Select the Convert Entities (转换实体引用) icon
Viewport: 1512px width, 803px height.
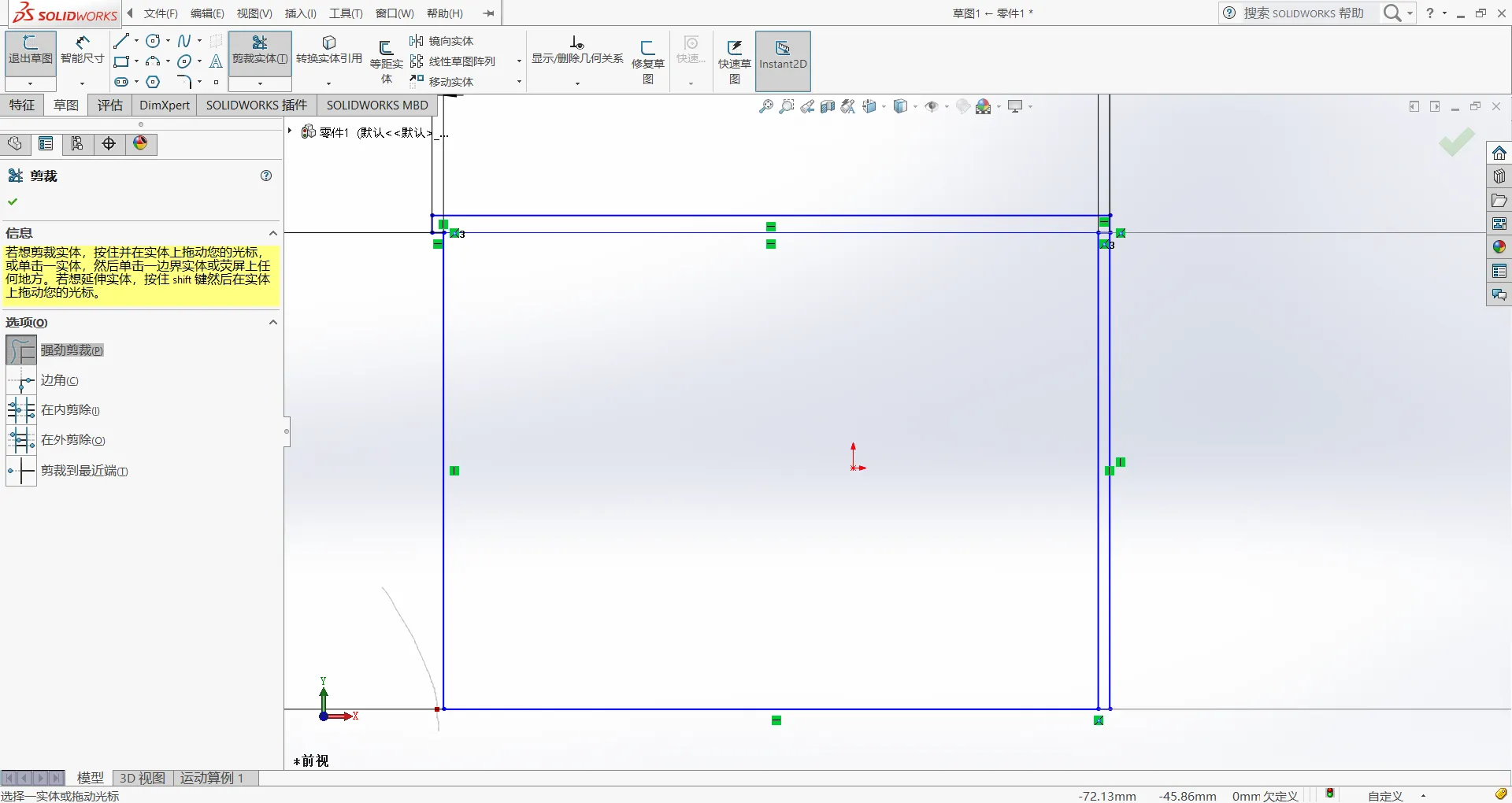(329, 50)
